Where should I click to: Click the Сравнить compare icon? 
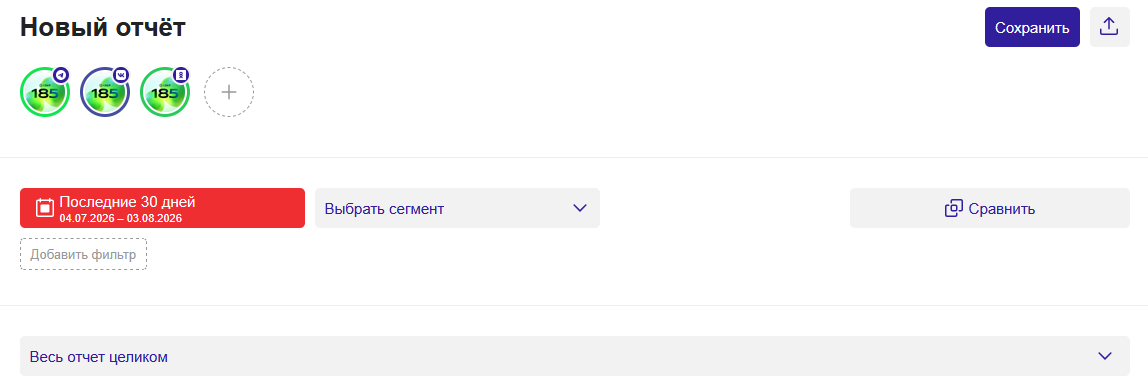(x=953, y=208)
